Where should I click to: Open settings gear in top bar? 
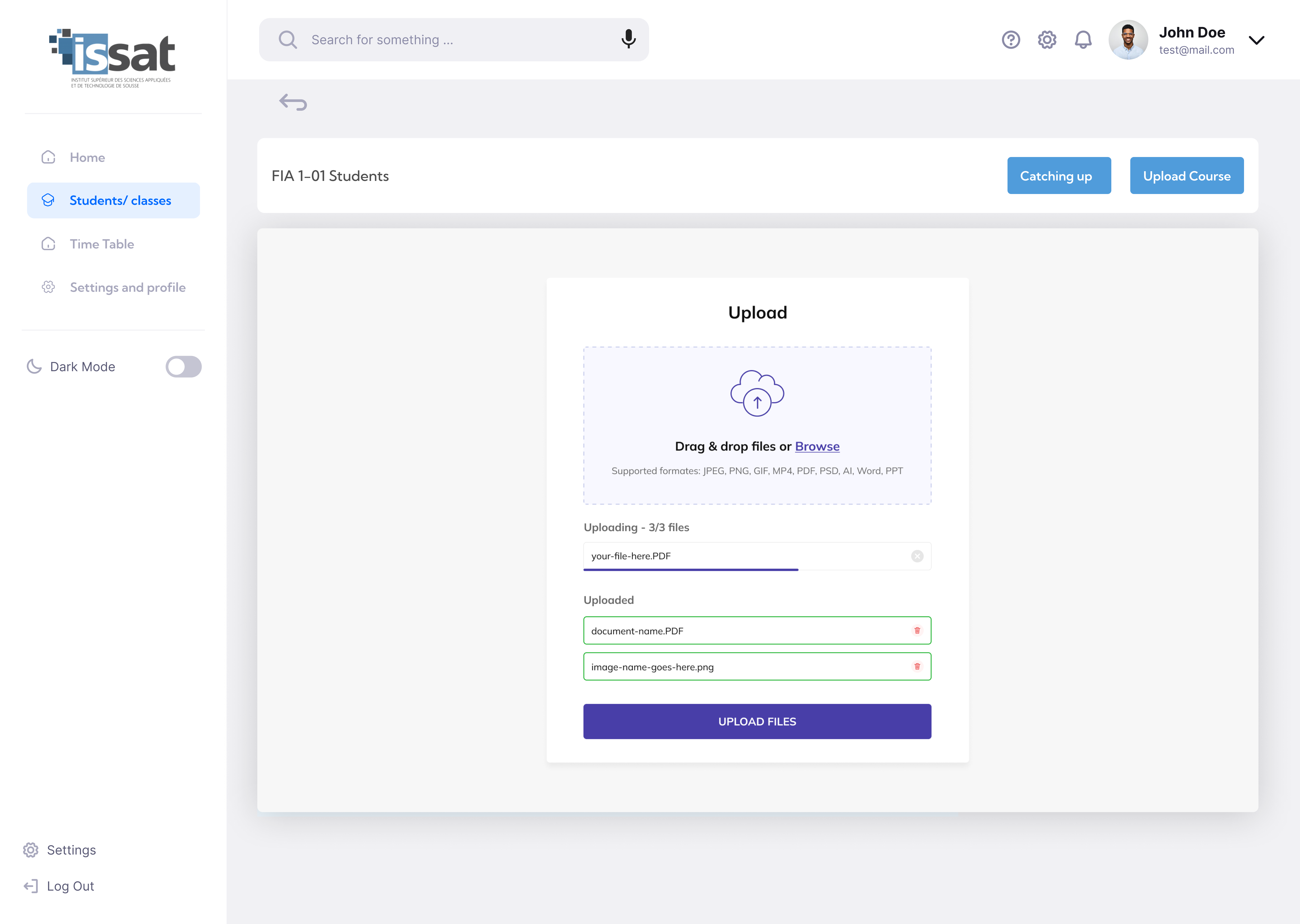tap(1047, 40)
